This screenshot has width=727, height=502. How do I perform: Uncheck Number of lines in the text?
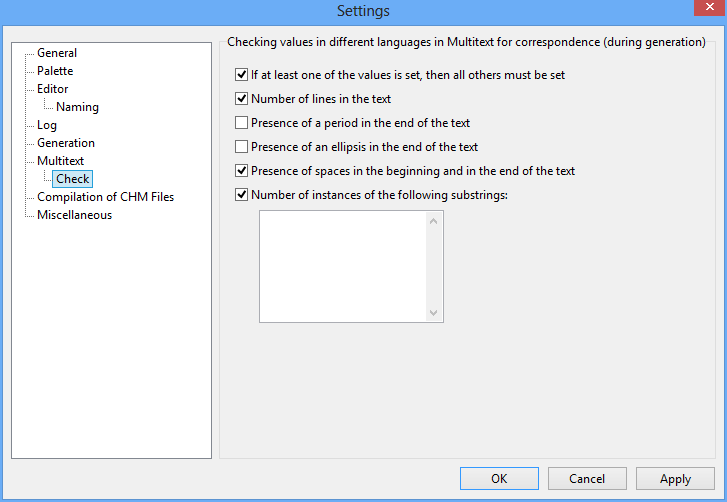pos(242,99)
